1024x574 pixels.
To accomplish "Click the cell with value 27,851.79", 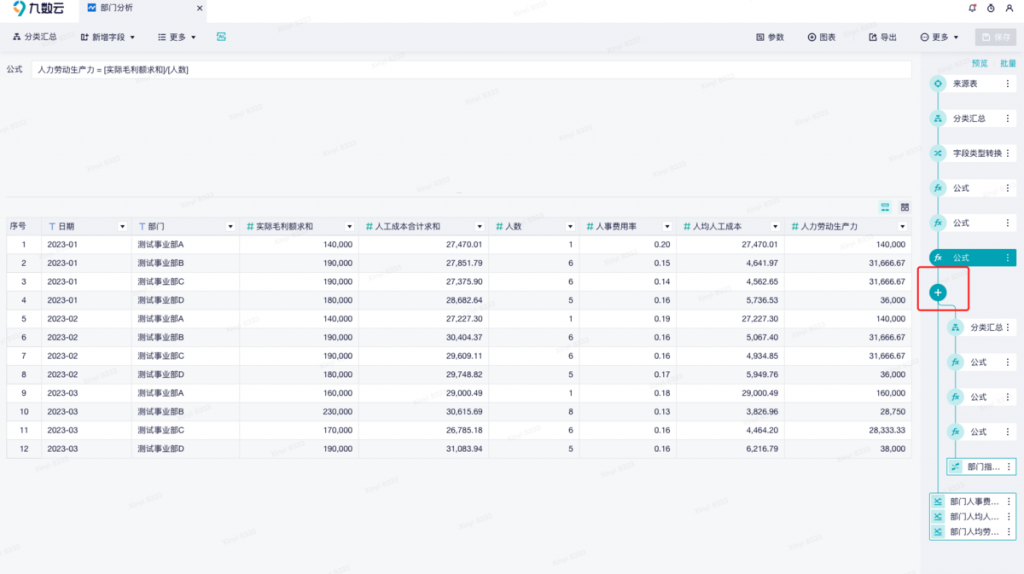I will click(x=423, y=263).
